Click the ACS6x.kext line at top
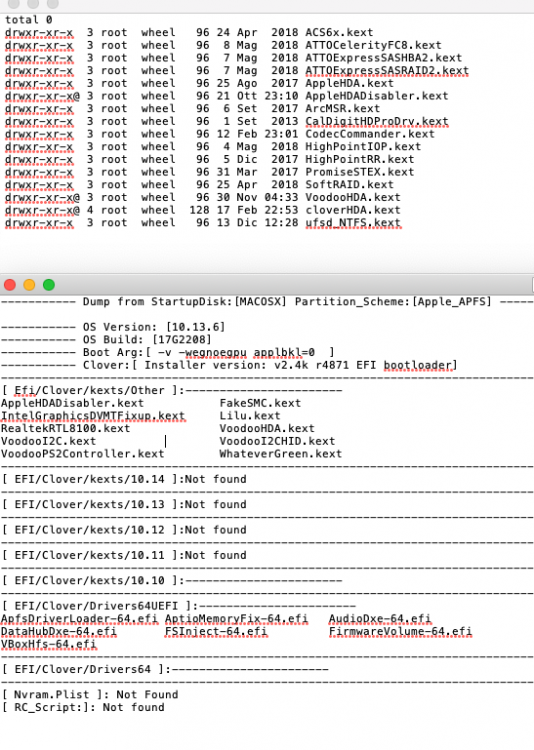The width and height of the screenshot is (534, 750). [x=189, y=33]
